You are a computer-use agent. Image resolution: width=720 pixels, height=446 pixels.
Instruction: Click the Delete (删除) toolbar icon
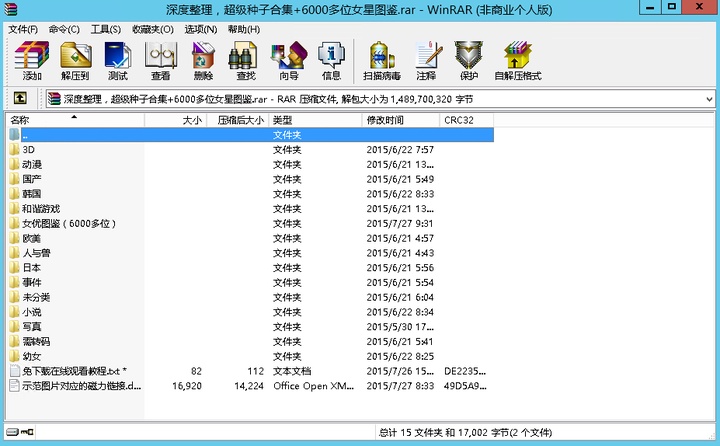pyautogui.click(x=203, y=60)
